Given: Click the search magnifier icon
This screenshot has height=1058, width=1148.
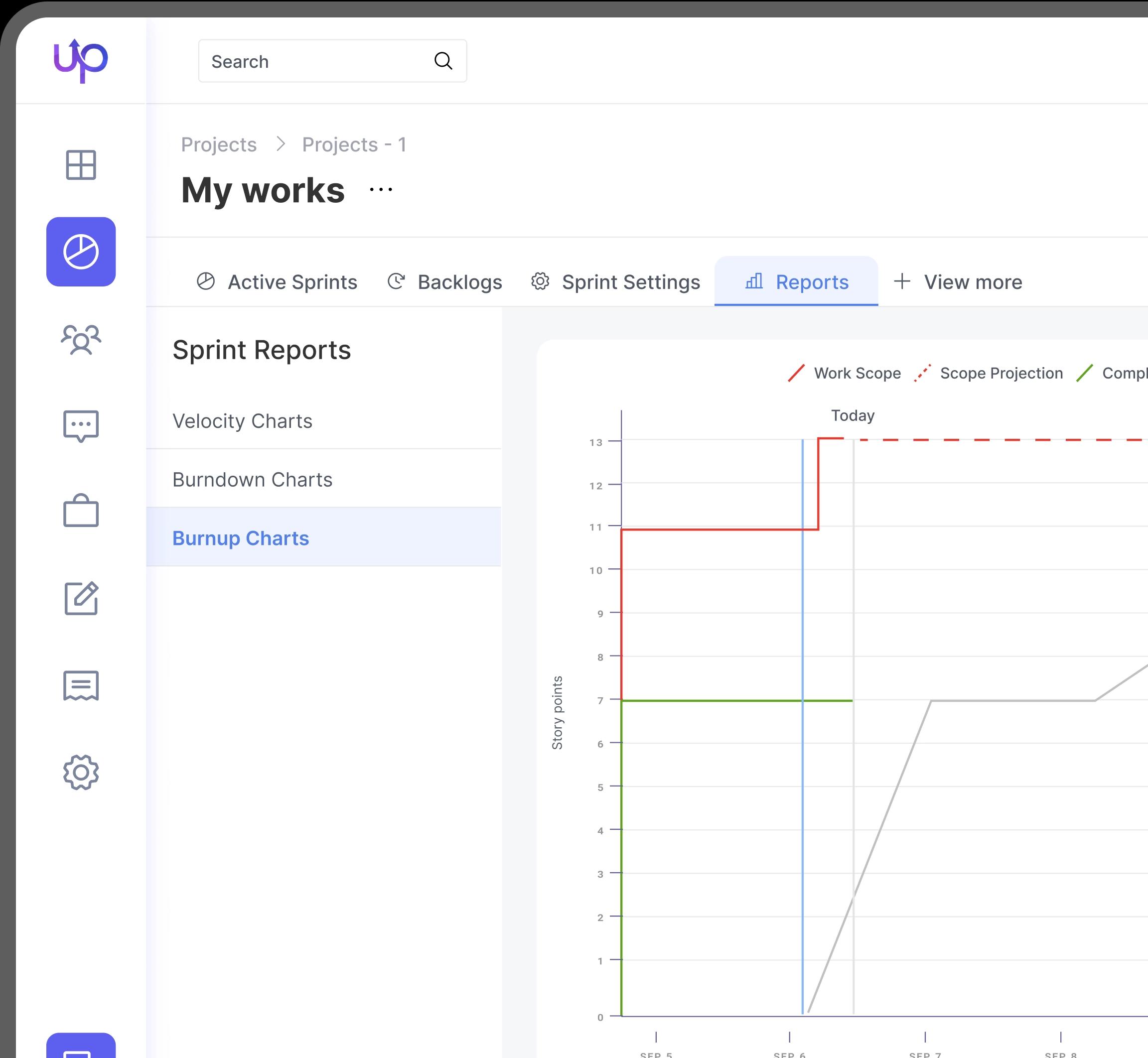Looking at the screenshot, I should (x=443, y=61).
